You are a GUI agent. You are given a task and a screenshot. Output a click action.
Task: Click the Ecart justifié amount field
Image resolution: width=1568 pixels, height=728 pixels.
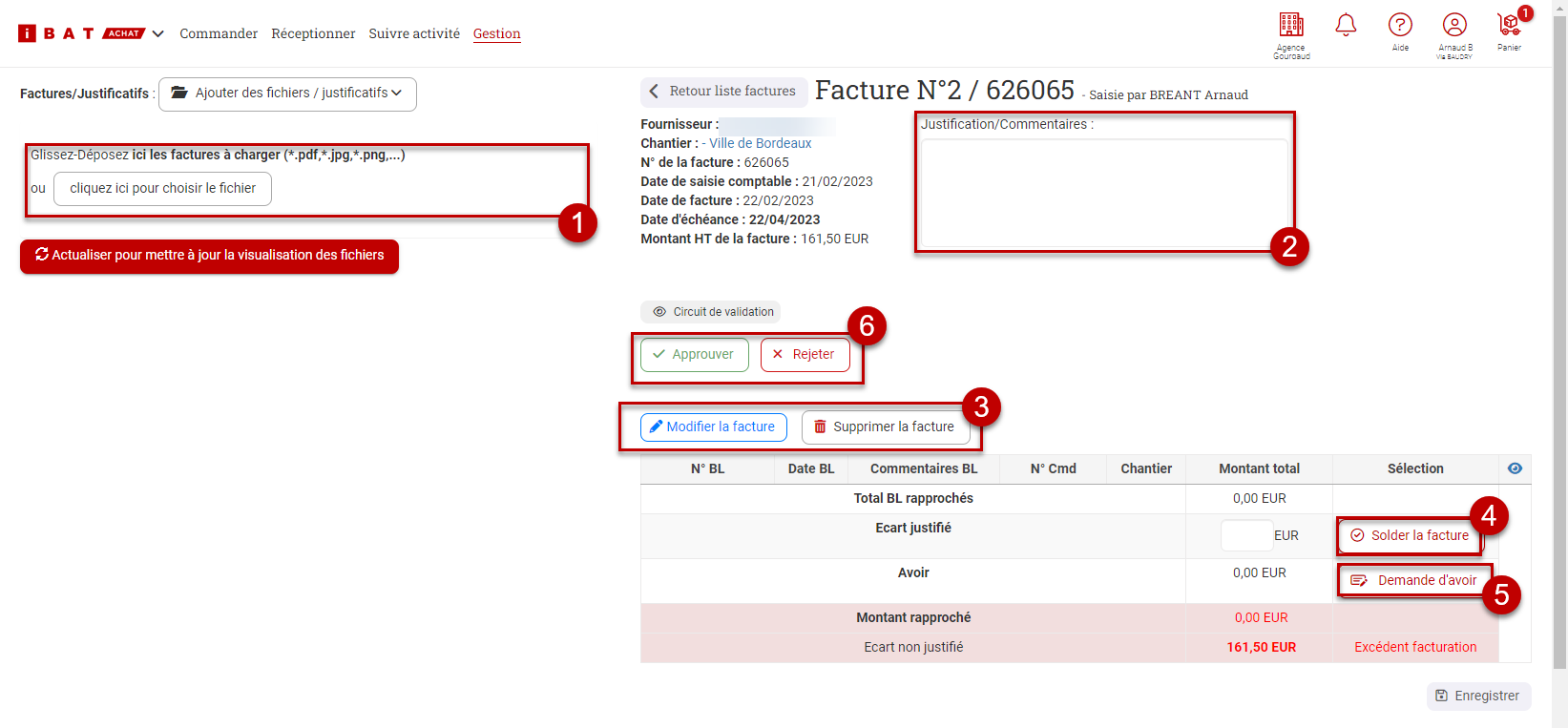point(1246,535)
